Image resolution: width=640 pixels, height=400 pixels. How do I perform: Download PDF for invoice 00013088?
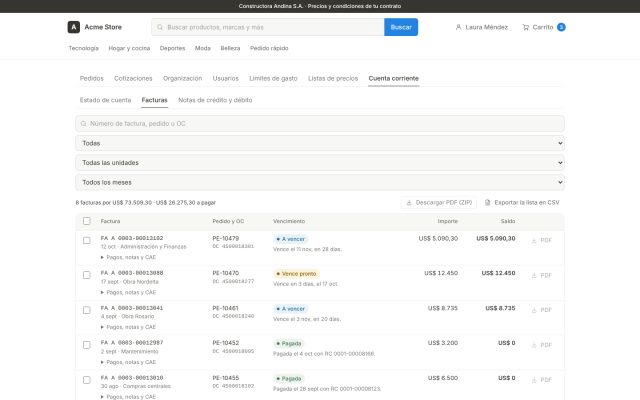click(x=542, y=276)
